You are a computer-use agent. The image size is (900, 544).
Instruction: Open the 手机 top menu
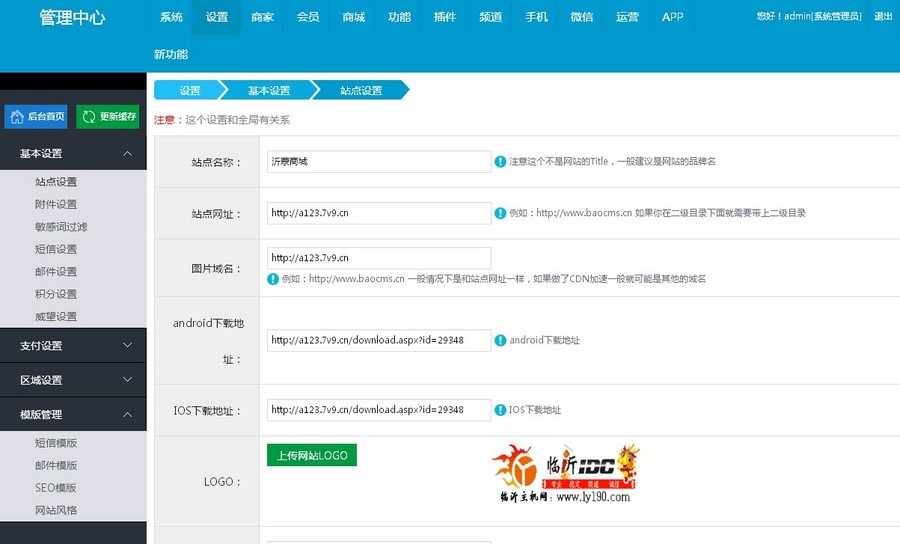pyautogui.click(x=536, y=17)
